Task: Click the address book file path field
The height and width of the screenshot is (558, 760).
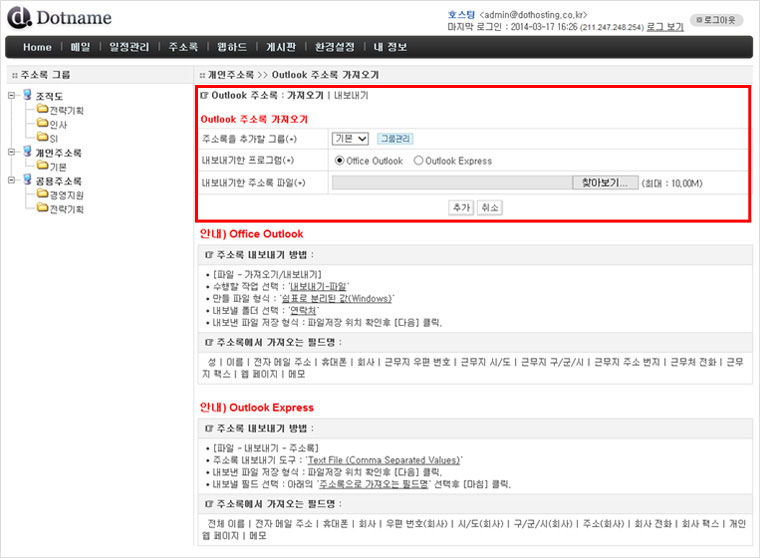Action: click(x=451, y=183)
